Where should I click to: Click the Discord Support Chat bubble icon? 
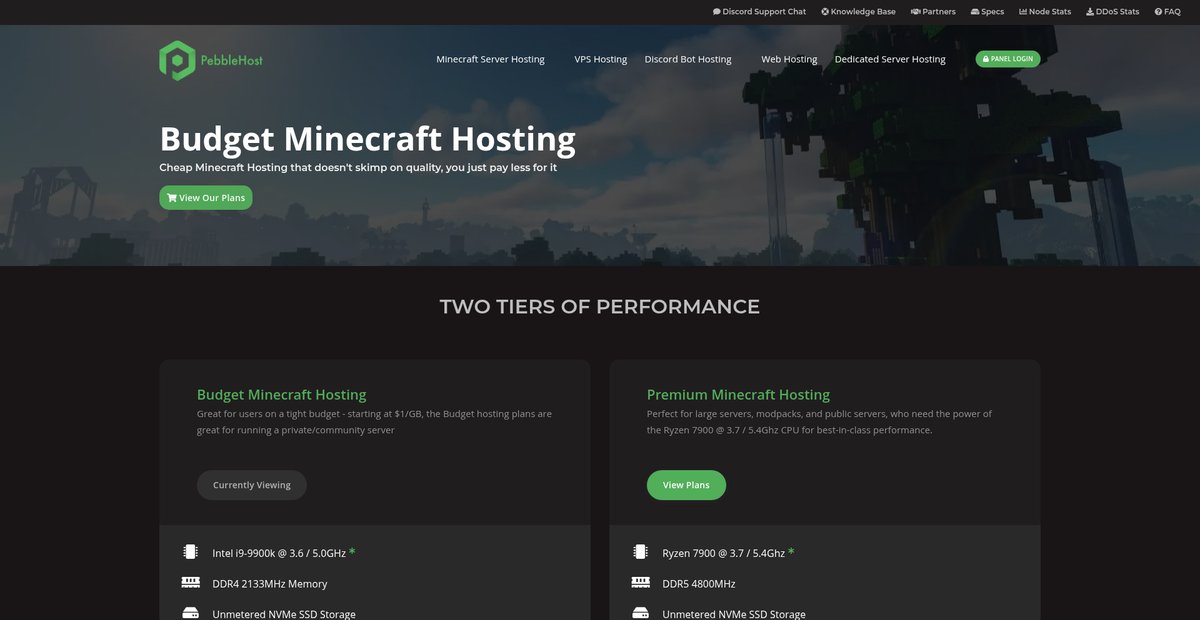coord(717,12)
